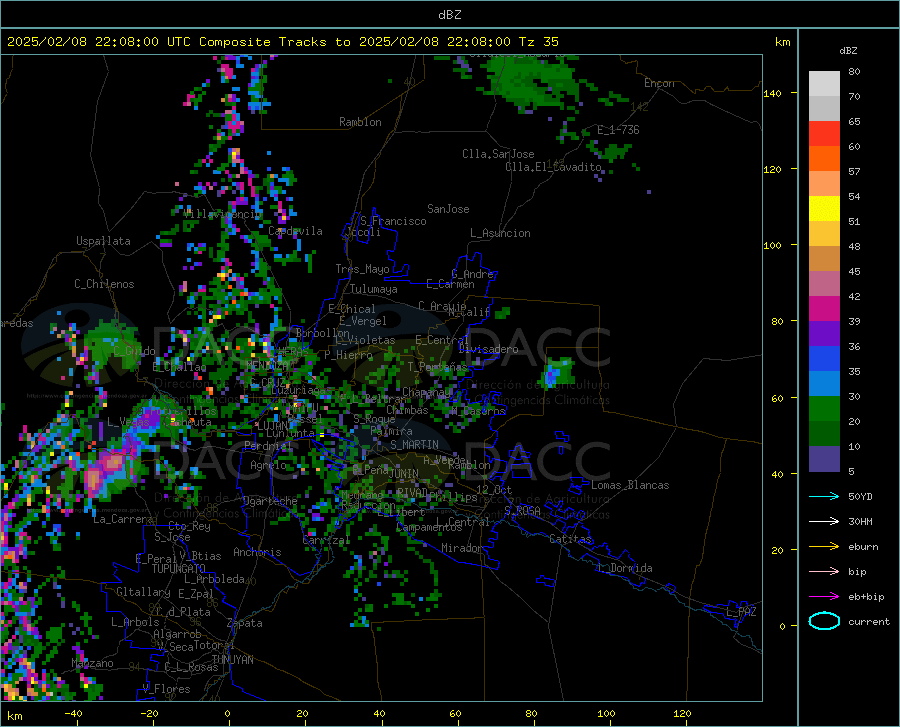Click the 'Divisadero' map label

click(488, 349)
